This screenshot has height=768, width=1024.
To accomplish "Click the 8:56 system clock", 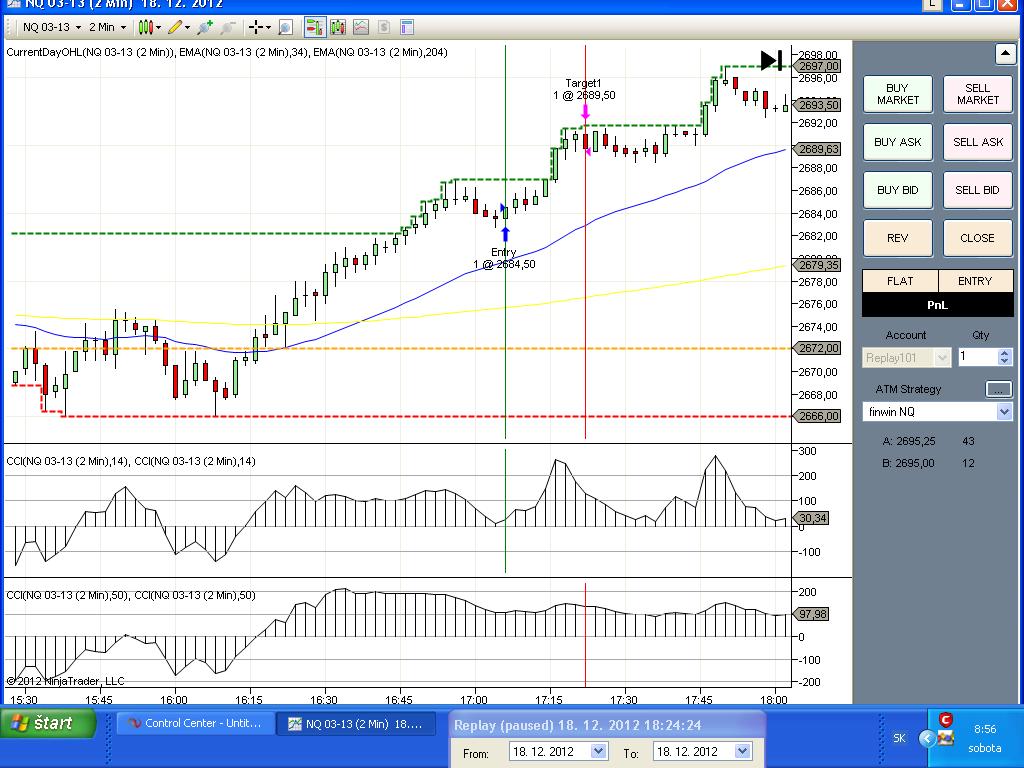I will 985,729.
